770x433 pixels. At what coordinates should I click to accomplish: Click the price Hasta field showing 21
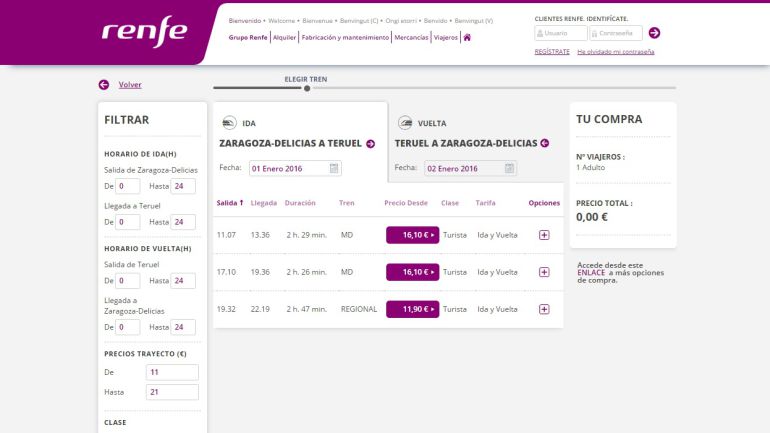pos(172,392)
